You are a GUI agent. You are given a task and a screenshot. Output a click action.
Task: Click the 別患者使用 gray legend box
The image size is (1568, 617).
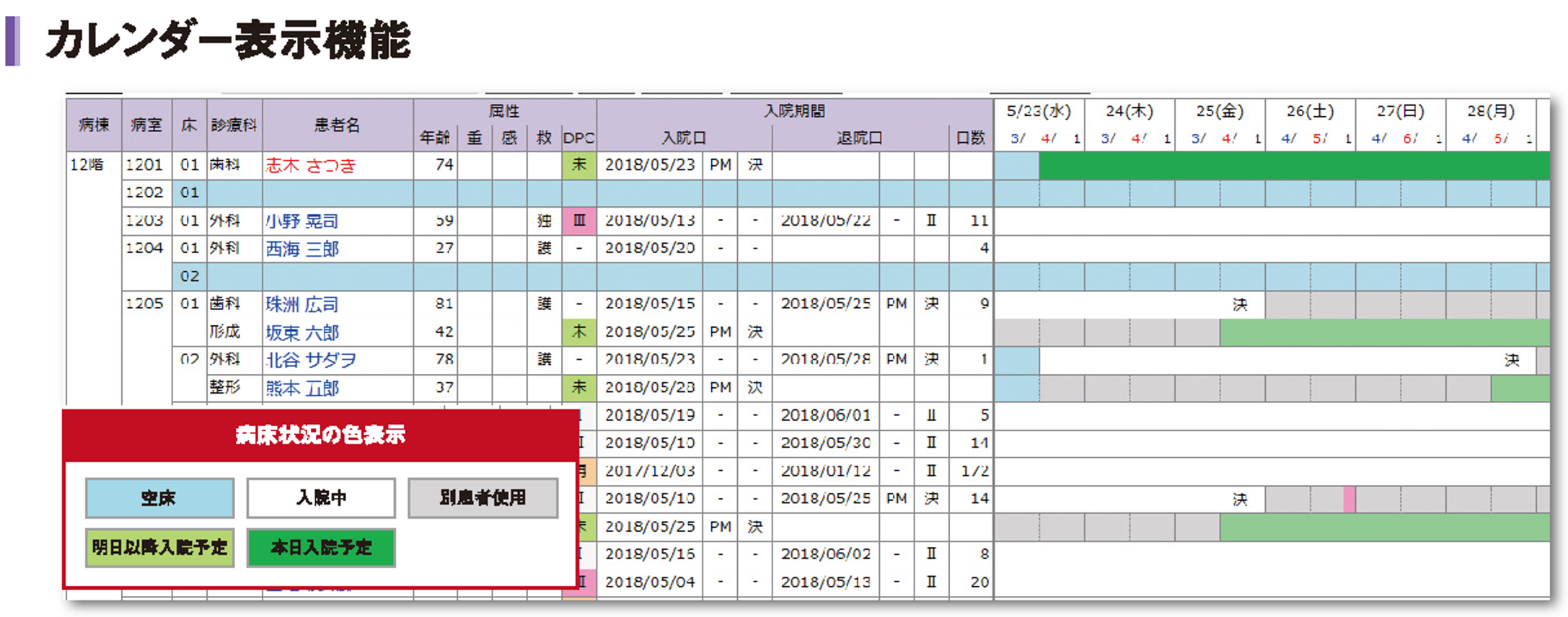coord(483,498)
